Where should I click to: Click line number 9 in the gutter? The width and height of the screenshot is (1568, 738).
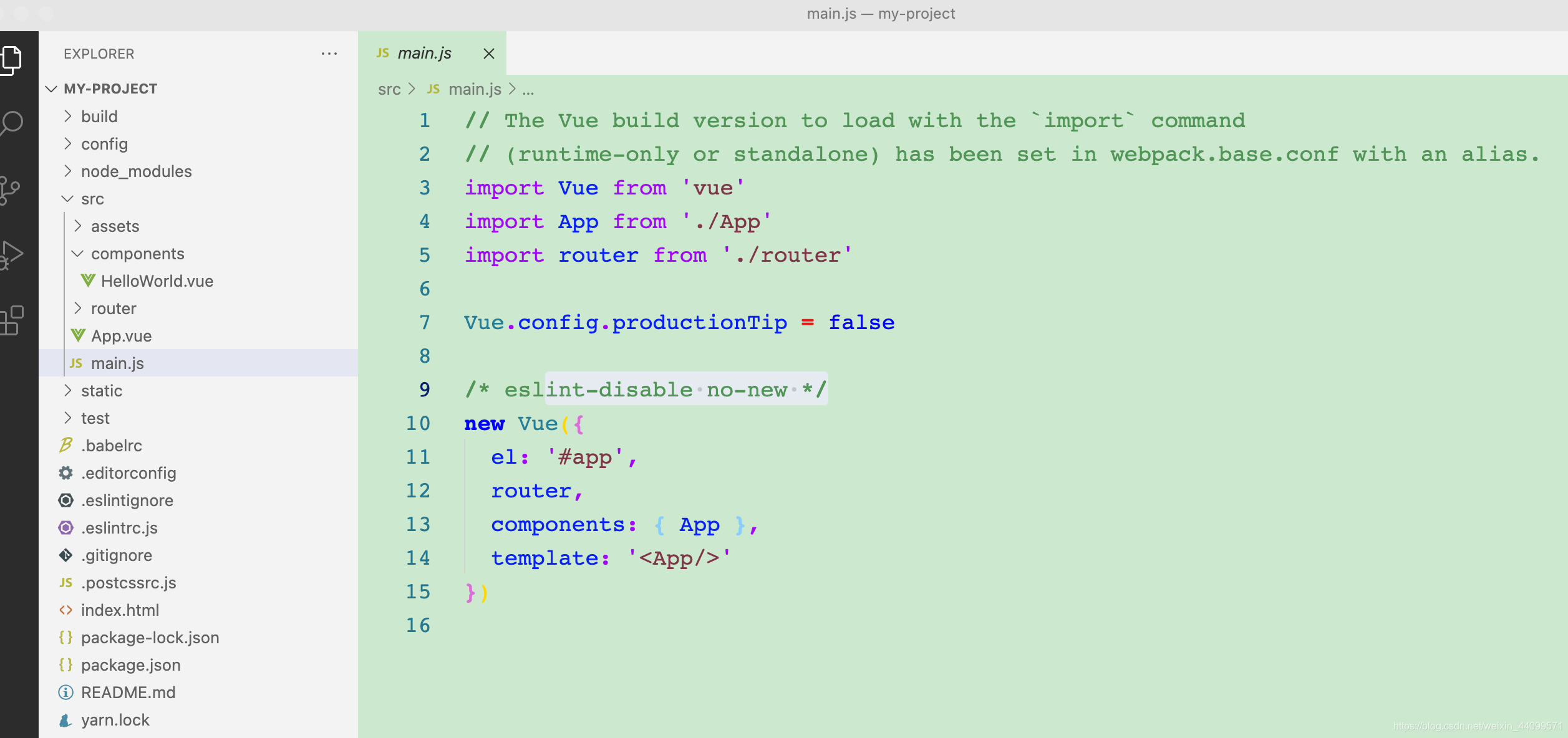click(x=425, y=390)
